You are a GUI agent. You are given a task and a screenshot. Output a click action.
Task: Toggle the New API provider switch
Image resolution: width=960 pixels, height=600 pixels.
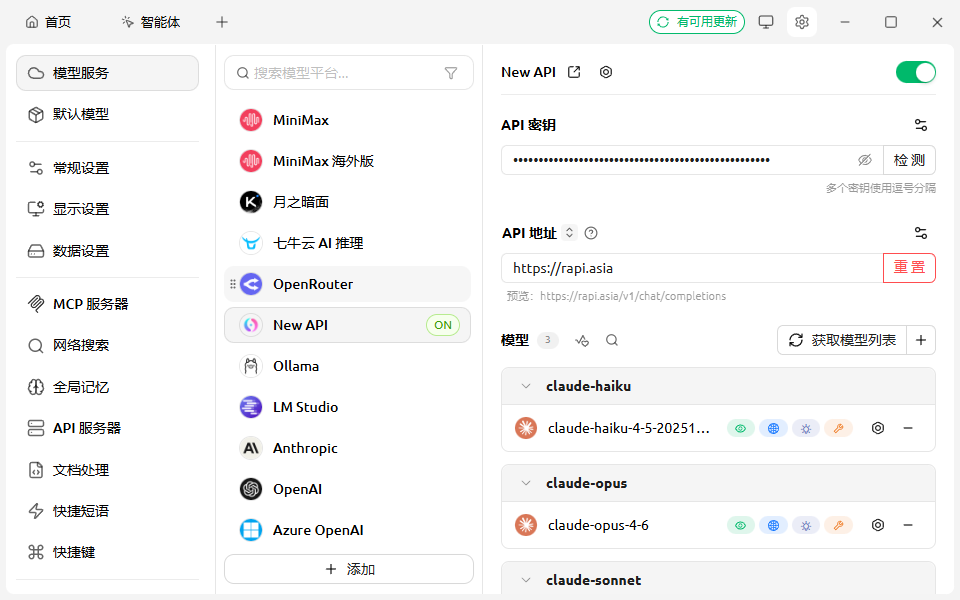tap(915, 72)
